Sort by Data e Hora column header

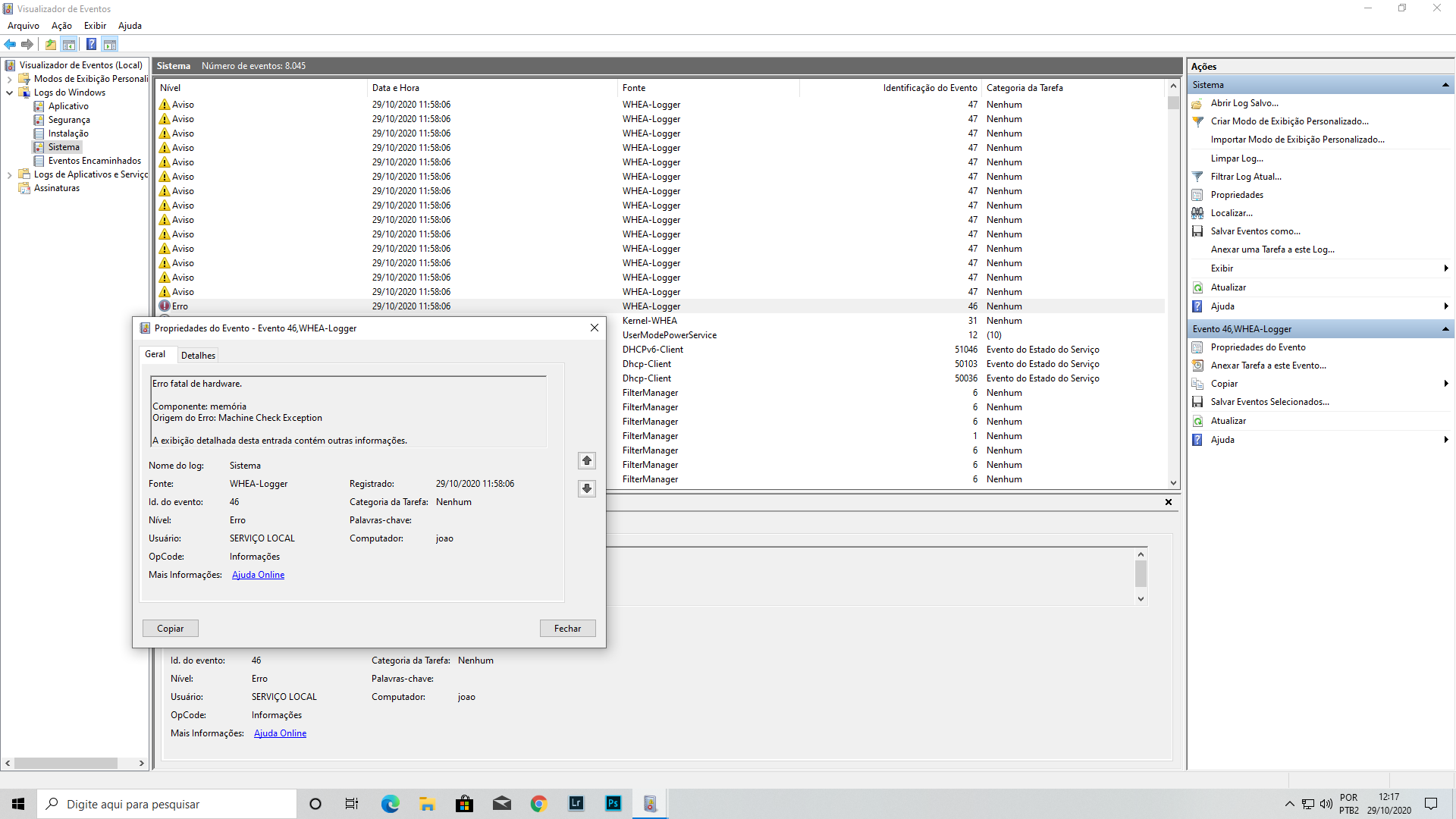click(493, 88)
